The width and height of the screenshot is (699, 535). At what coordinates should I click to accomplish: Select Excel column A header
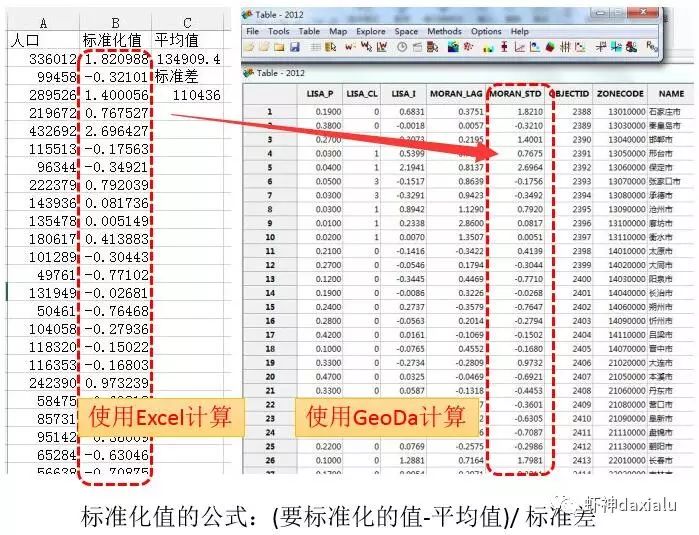tap(43, 23)
